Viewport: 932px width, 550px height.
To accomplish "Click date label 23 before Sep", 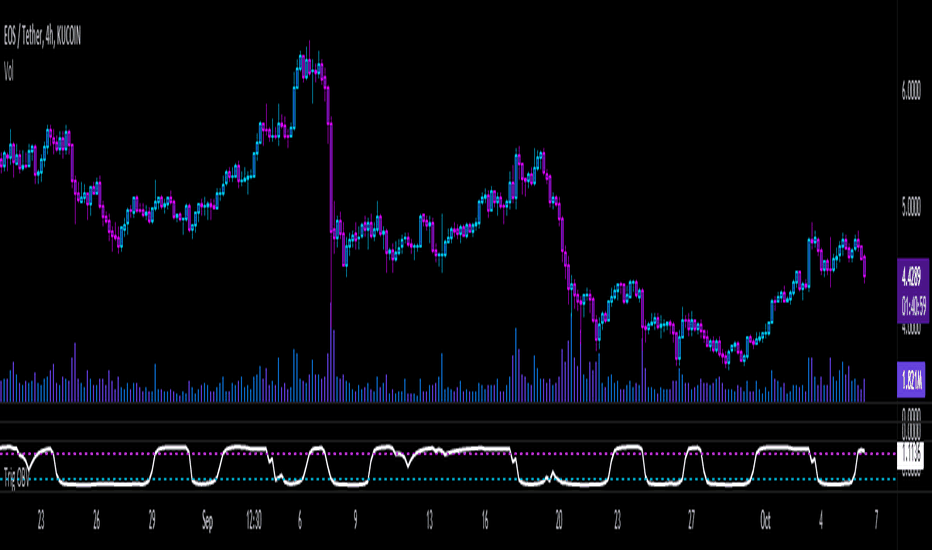I will [40, 521].
